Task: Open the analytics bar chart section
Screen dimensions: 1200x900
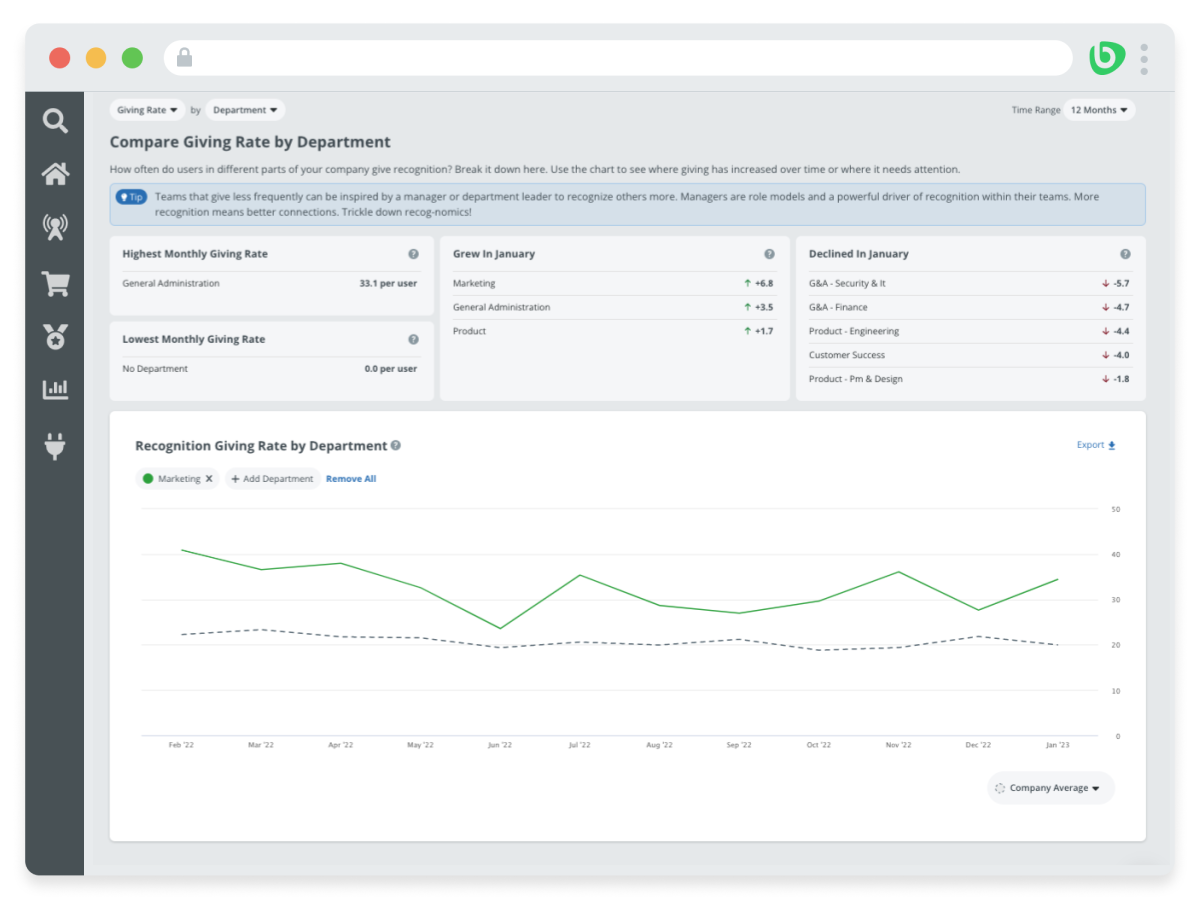Action: click(55, 389)
